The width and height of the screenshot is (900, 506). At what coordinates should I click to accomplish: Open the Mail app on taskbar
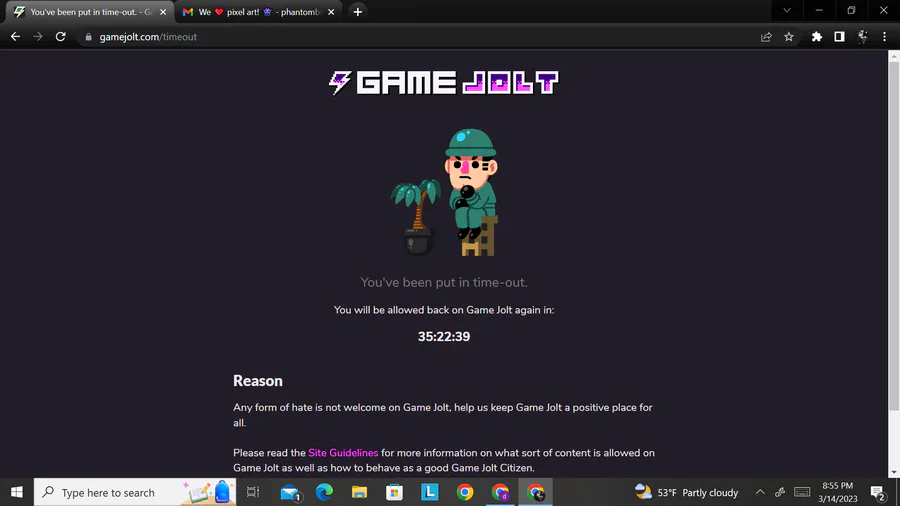click(x=290, y=492)
